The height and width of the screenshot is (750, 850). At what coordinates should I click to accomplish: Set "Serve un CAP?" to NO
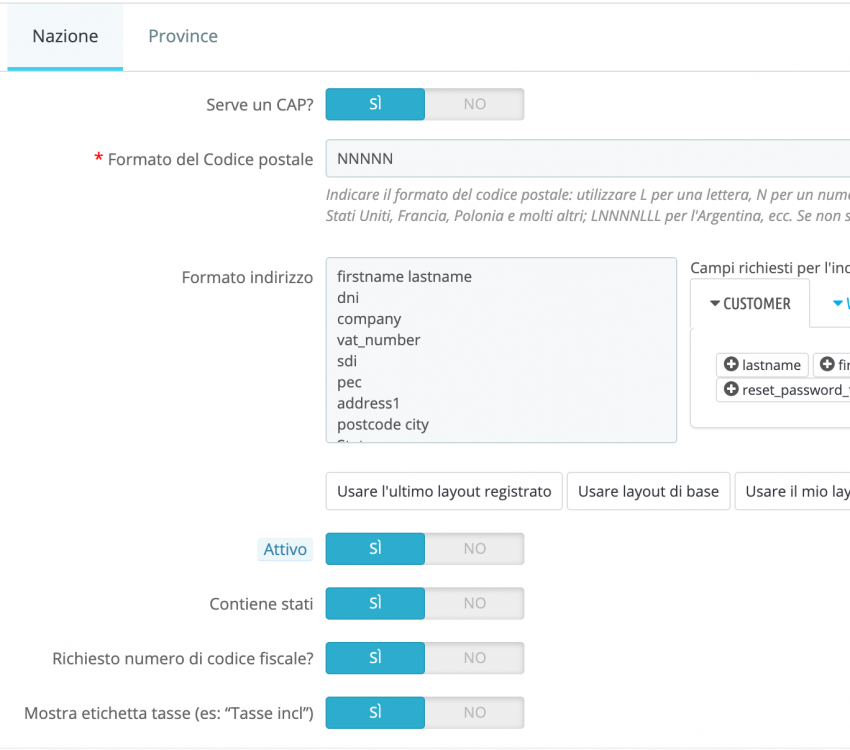(474, 104)
